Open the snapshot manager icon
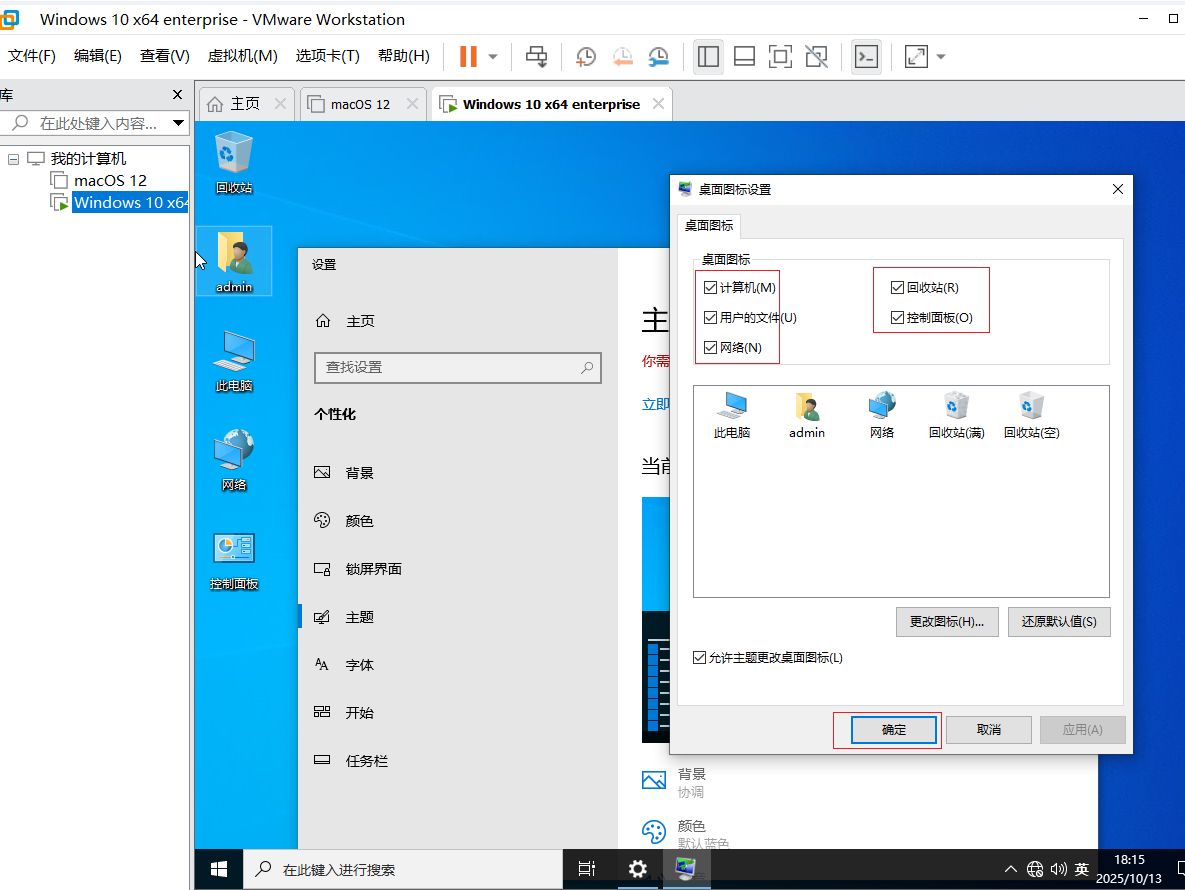This screenshot has height=890, width=1185. [x=658, y=57]
